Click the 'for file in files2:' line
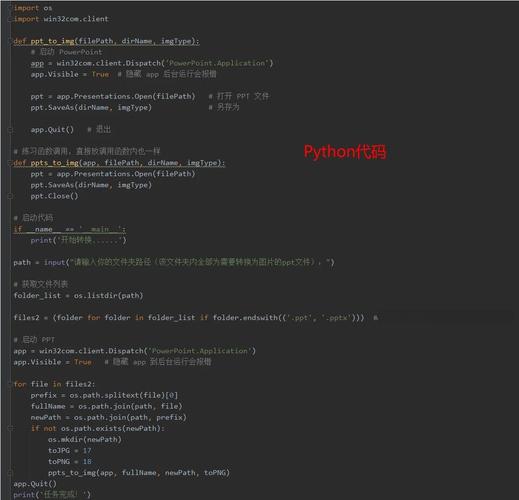 pyautogui.click(x=54, y=384)
